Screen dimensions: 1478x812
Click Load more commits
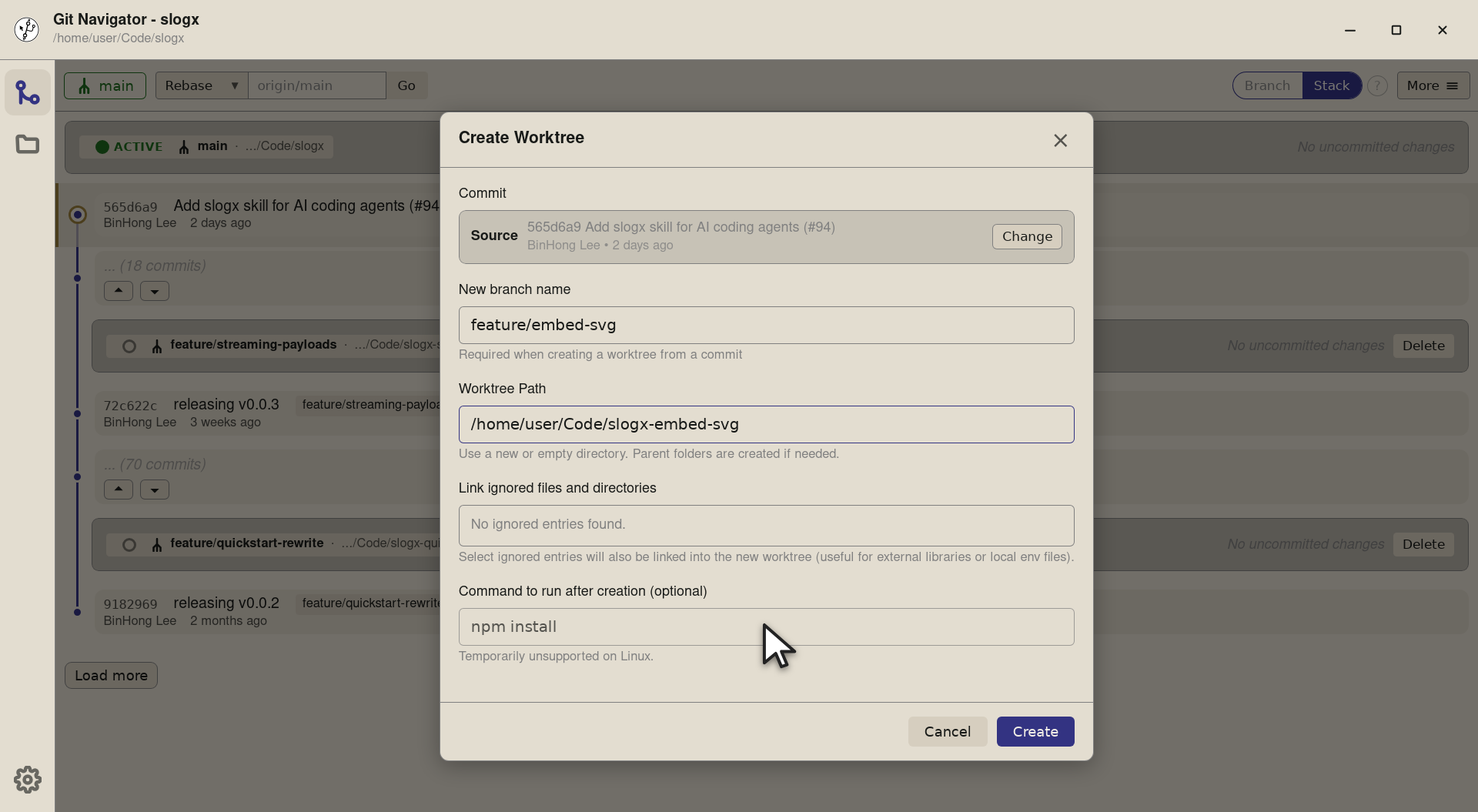(111, 675)
